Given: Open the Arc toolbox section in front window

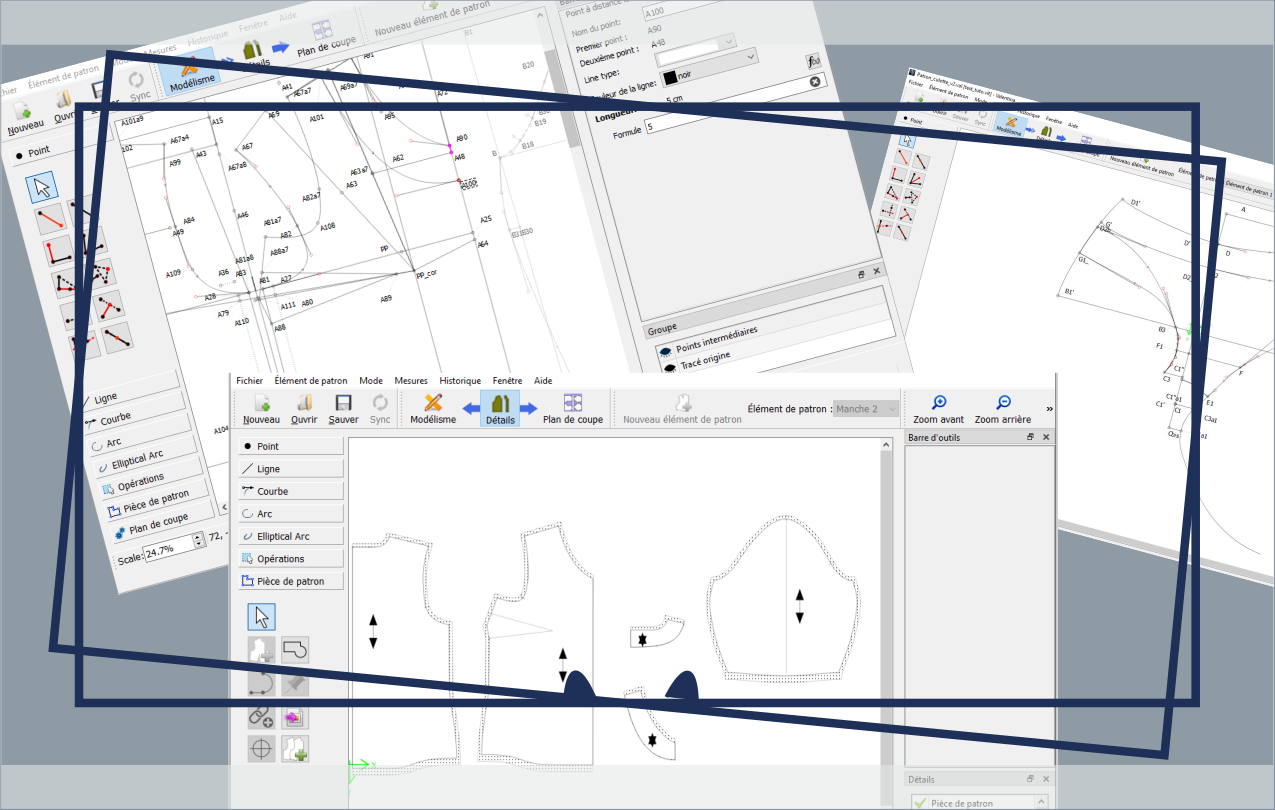Looking at the screenshot, I should click(291, 514).
